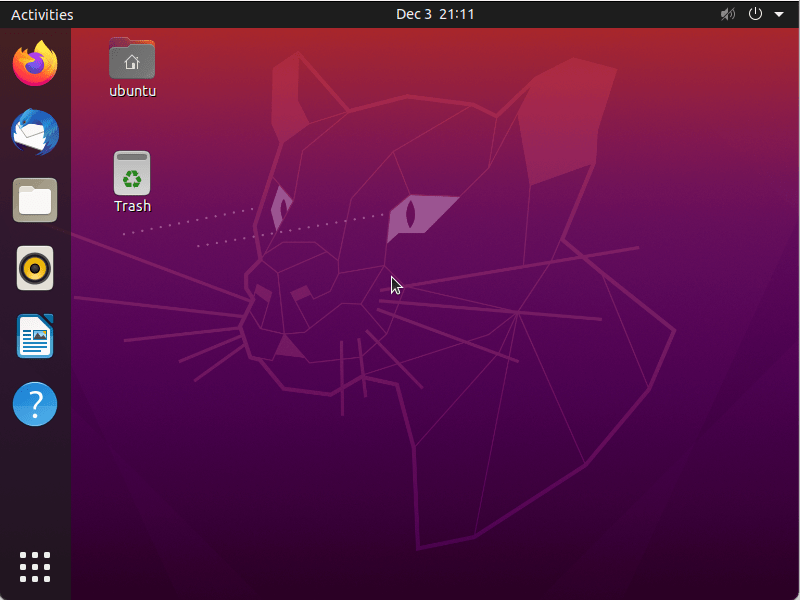This screenshot has height=600, width=800.
Task: Open LibreOffice Writer from the dock
Action: coord(35,336)
